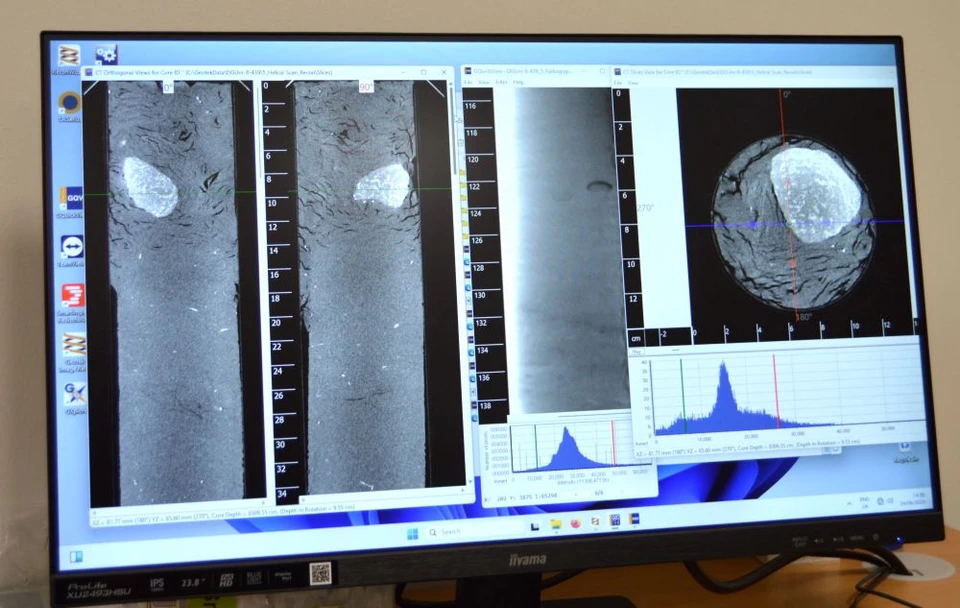Screen dimensions: 960x608
Task: Click Reset under the GQuickView histogram
Action: [501, 481]
